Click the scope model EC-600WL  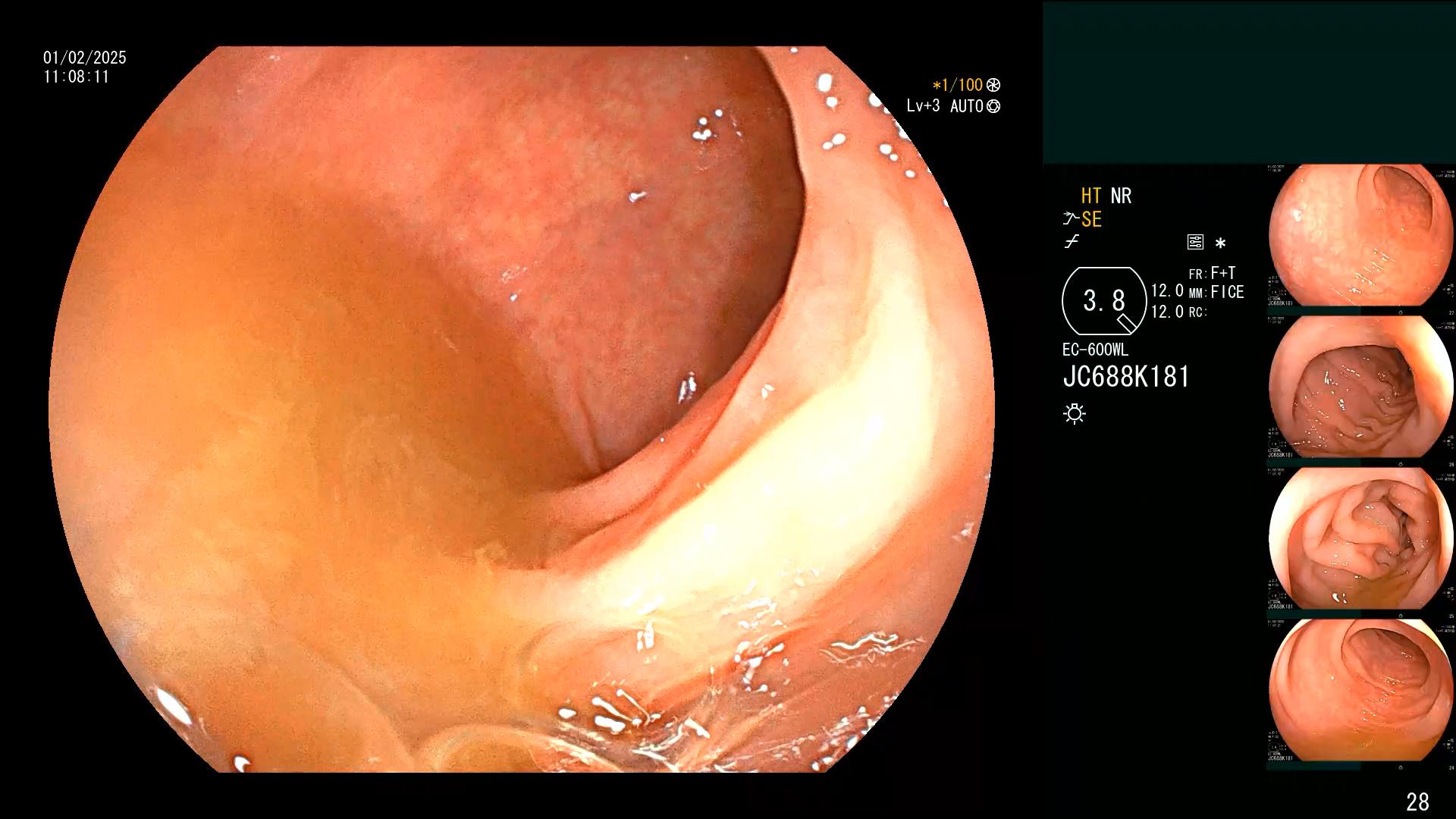tap(1095, 350)
